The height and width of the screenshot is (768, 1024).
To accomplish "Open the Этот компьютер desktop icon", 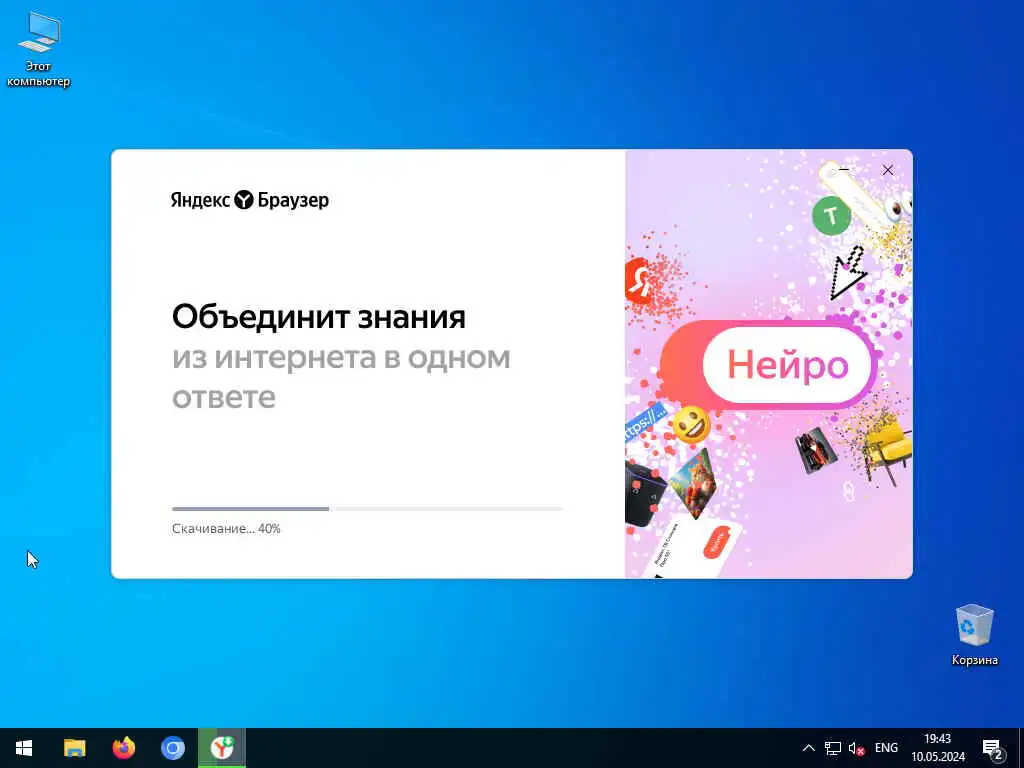I will tap(38, 49).
